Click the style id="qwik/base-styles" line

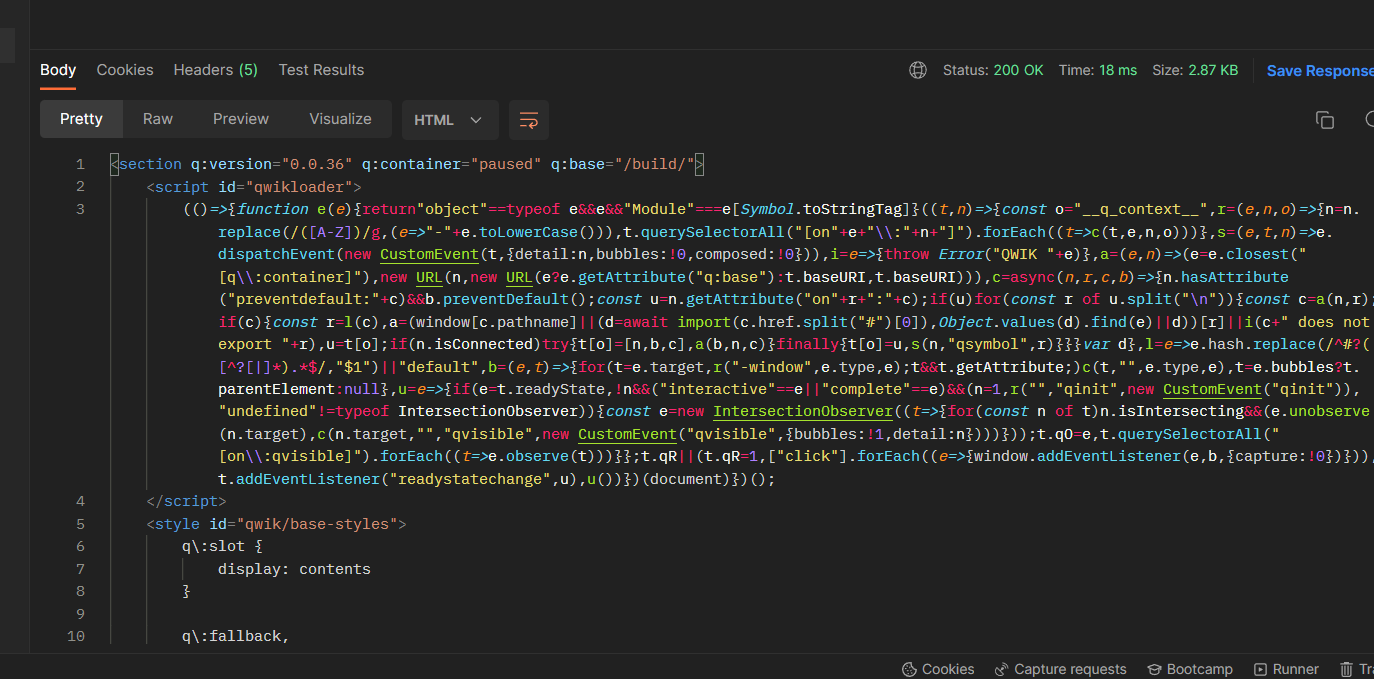pyautogui.click(x=276, y=524)
